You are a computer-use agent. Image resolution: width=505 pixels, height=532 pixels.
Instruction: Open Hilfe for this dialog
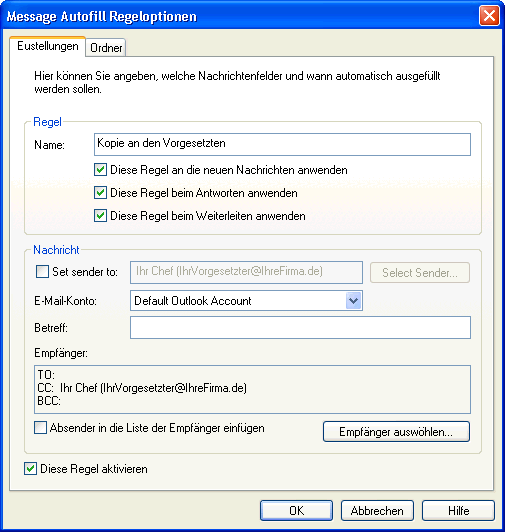click(x=458, y=510)
